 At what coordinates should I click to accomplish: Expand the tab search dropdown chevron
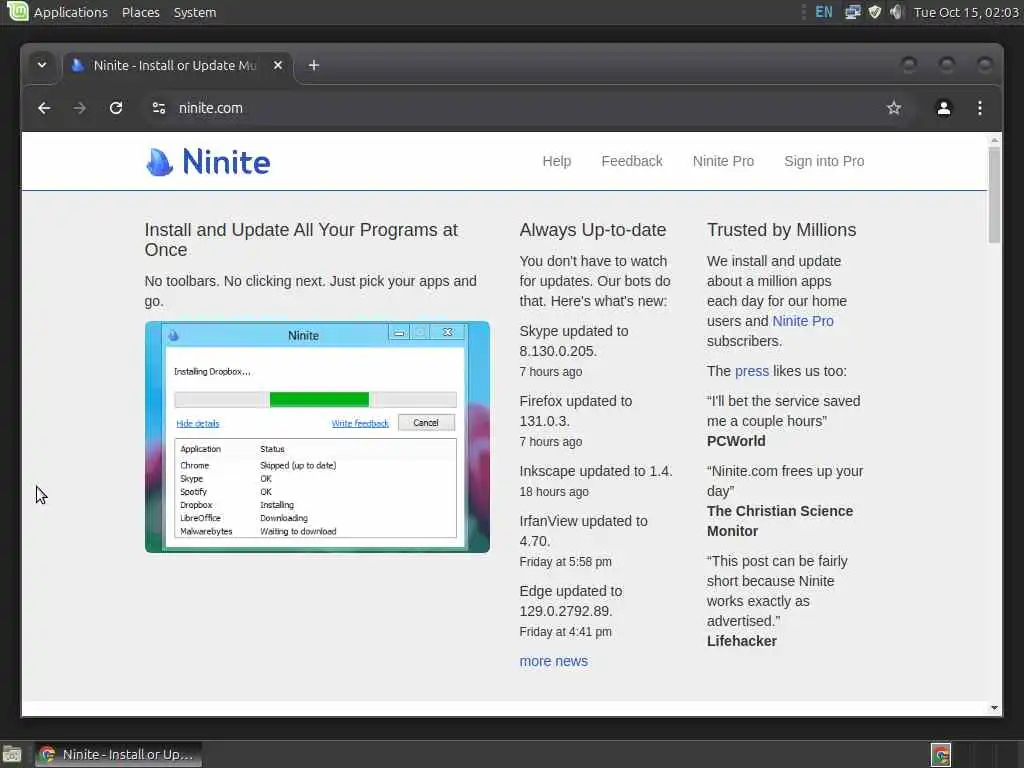point(42,65)
